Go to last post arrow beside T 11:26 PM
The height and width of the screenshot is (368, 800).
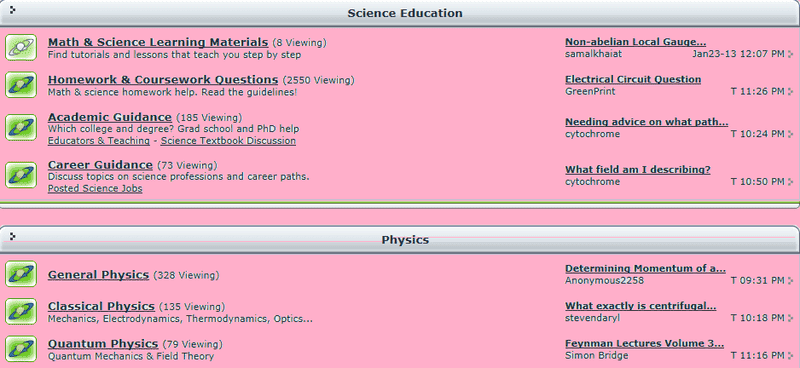[790, 91]
